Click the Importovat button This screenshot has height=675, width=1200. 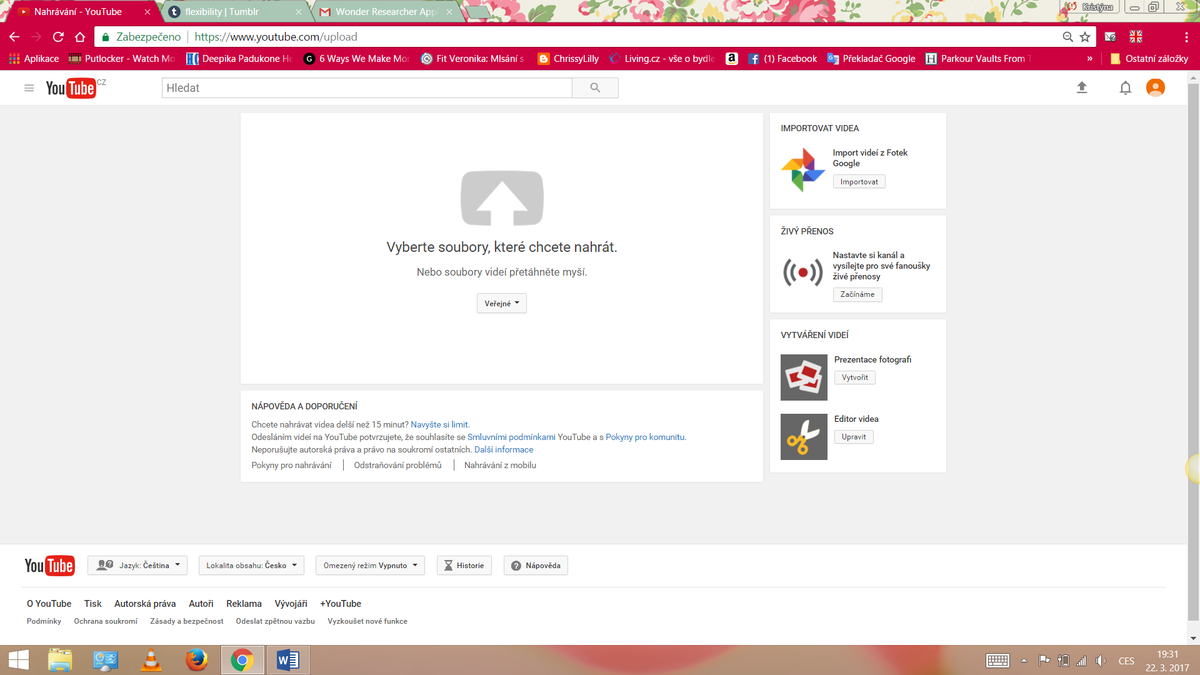[859, 182]
